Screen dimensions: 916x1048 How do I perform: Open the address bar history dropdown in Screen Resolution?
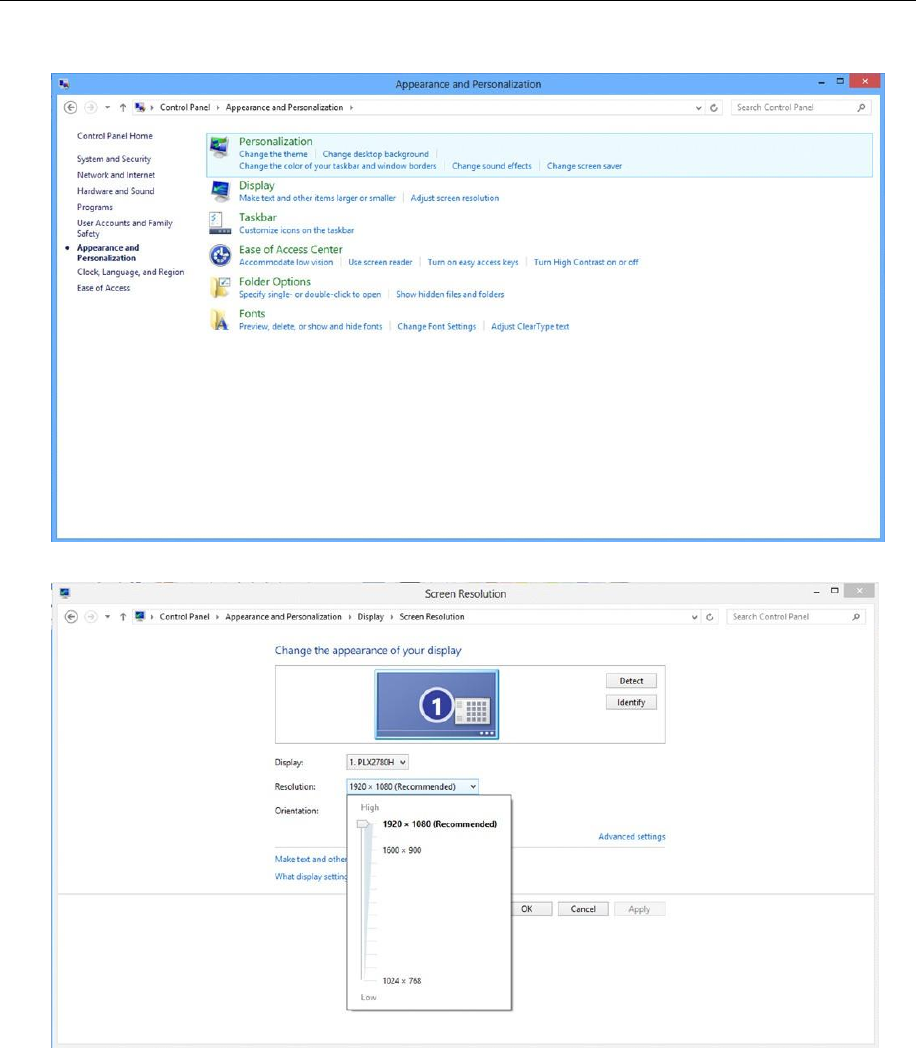tap(694, 617)
